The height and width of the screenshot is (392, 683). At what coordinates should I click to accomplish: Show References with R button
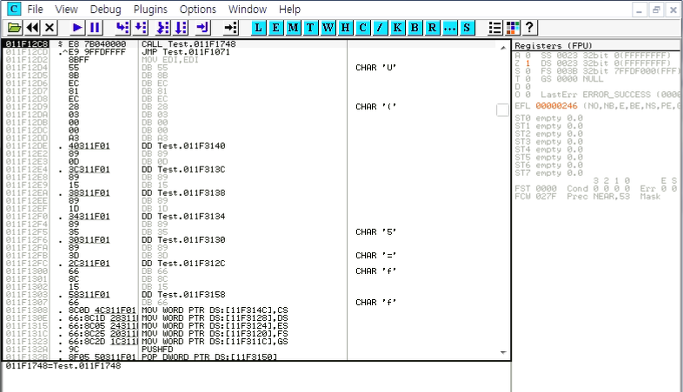[432, 28]
